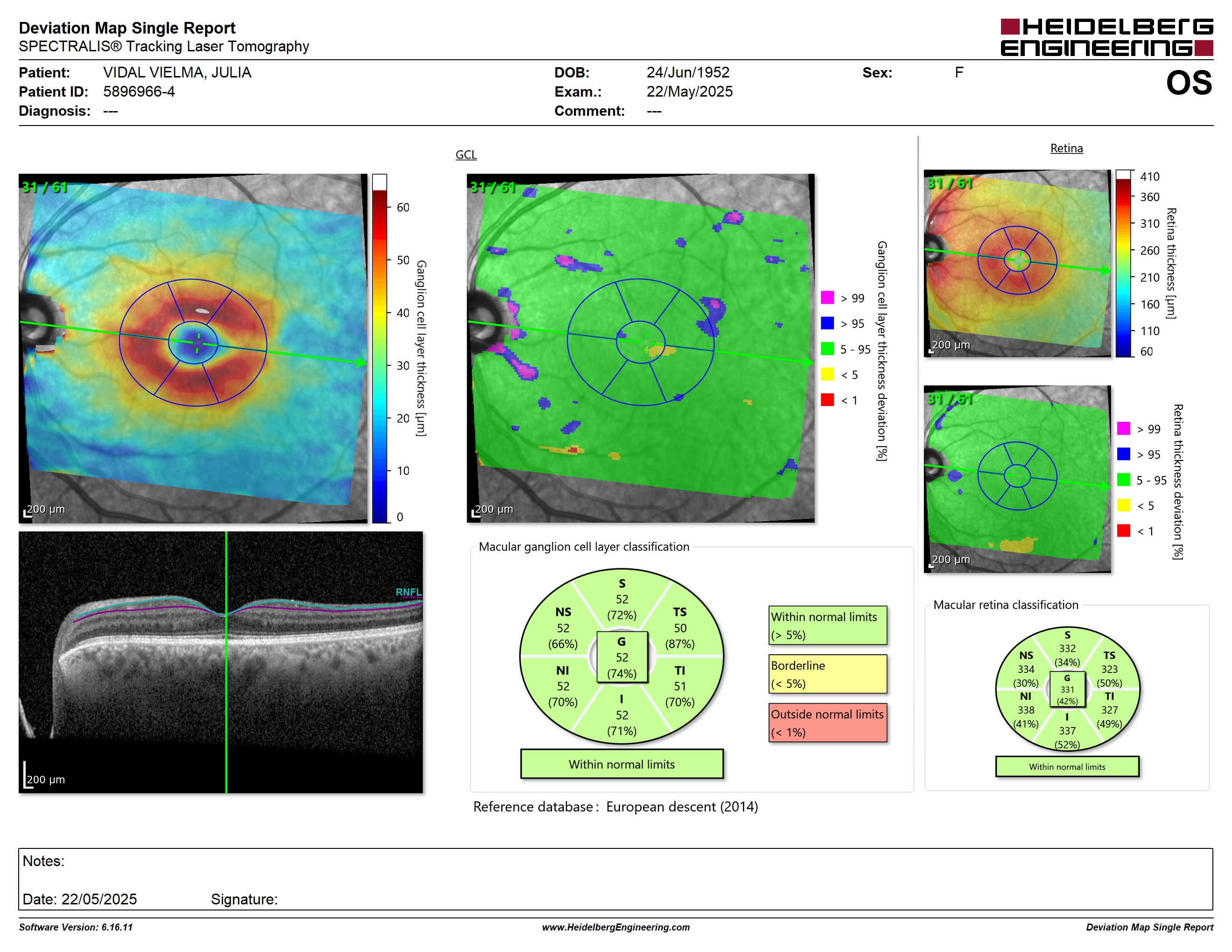
Task: Select the NS sector 334 in retina classification
Action: point(1026,670)
